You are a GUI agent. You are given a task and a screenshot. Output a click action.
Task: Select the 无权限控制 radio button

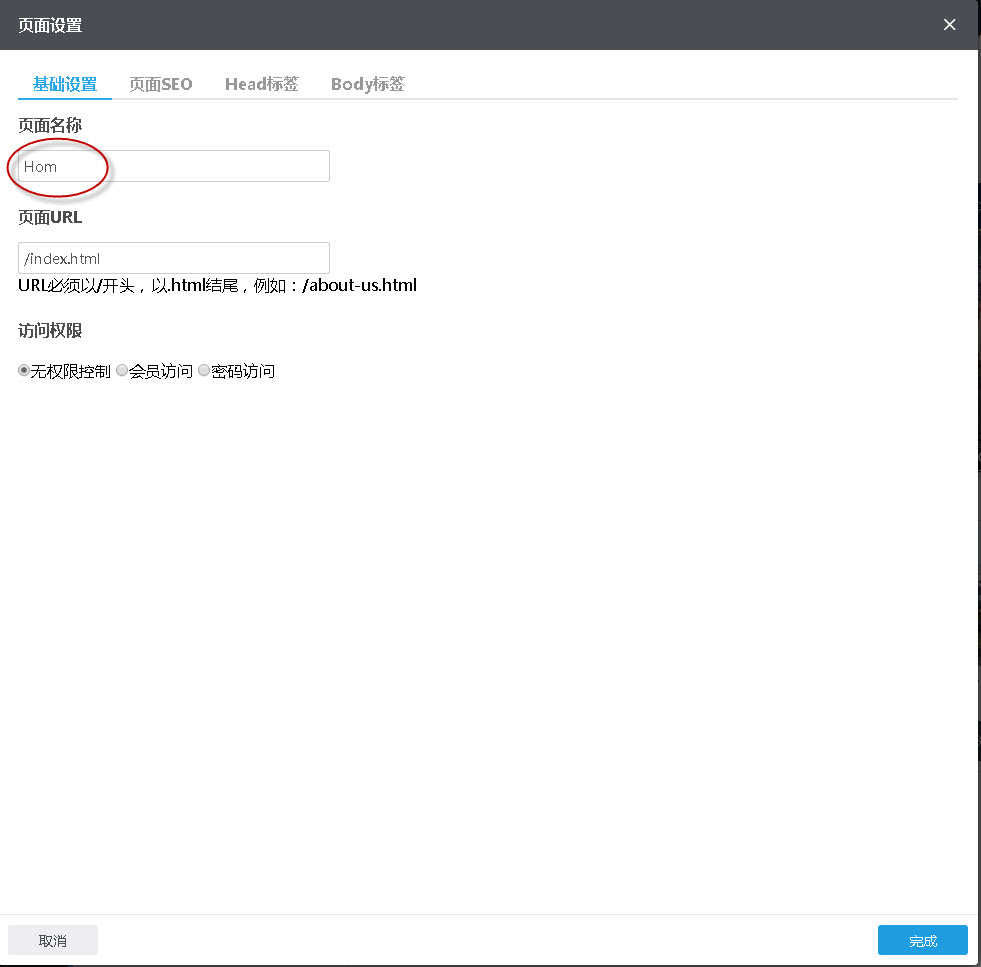pos(23,370)
